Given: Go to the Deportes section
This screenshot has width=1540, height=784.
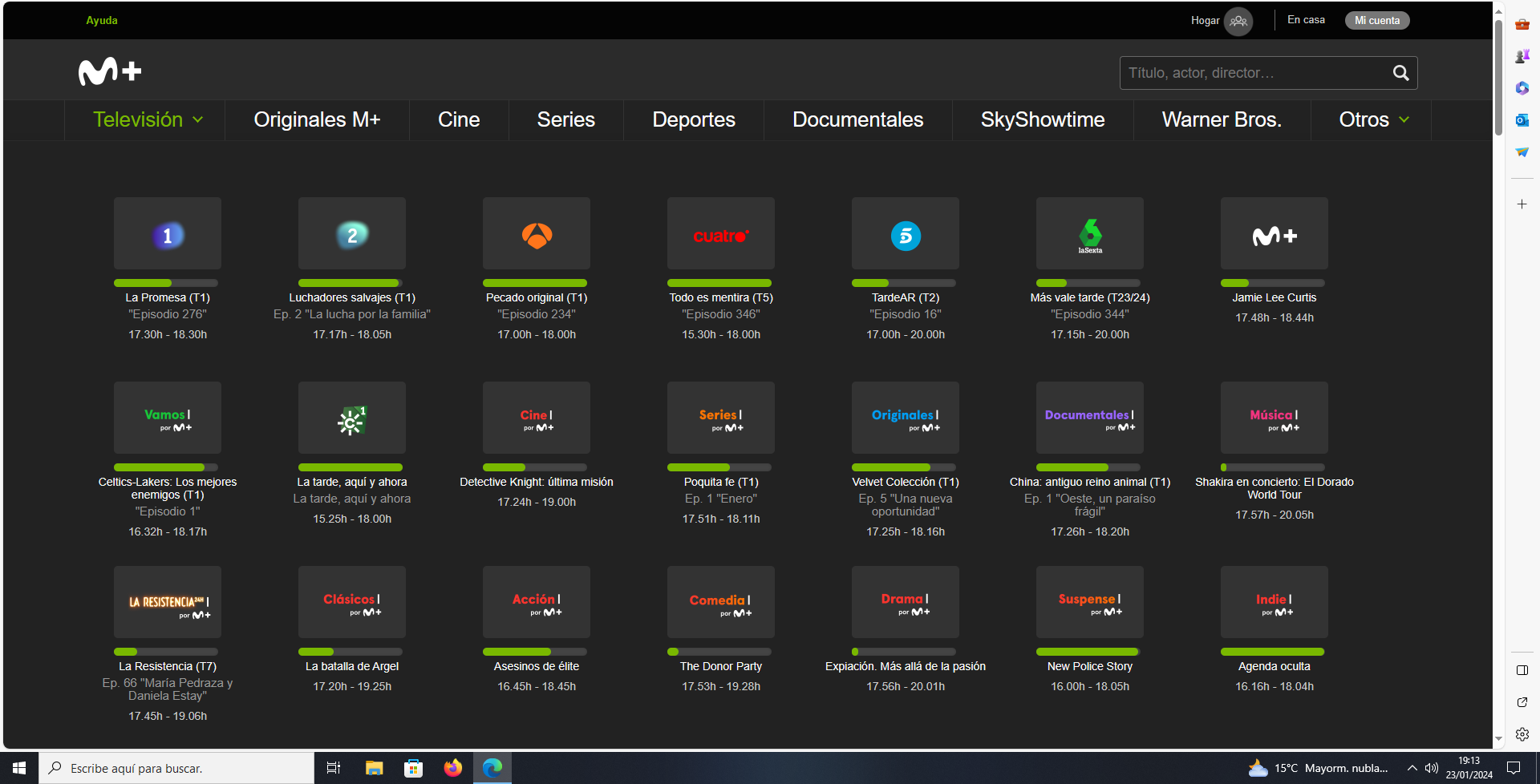Looking at the screenshot, I should click(694, 119).
